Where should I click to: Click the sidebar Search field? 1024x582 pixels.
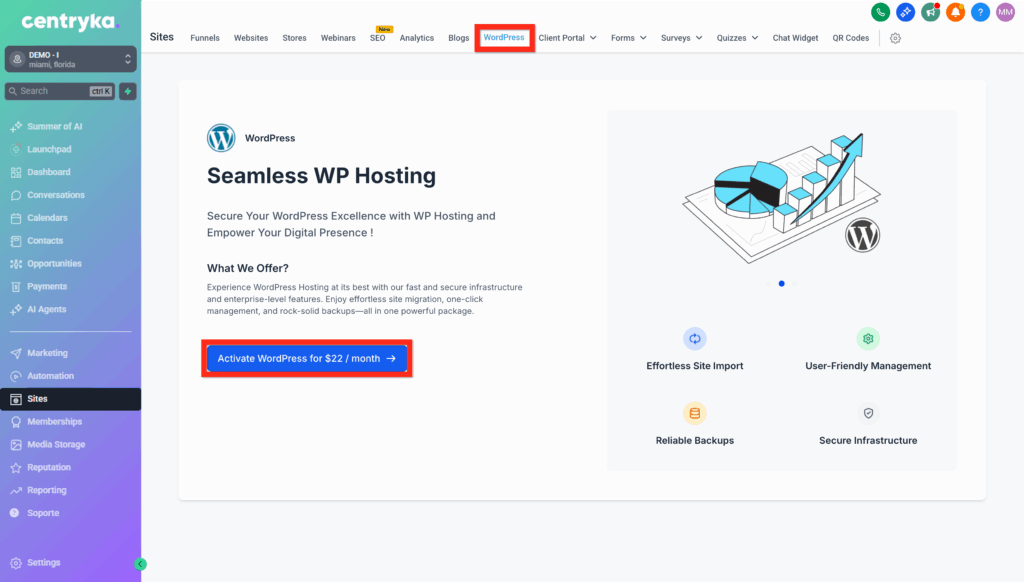(x=60, y=91)
